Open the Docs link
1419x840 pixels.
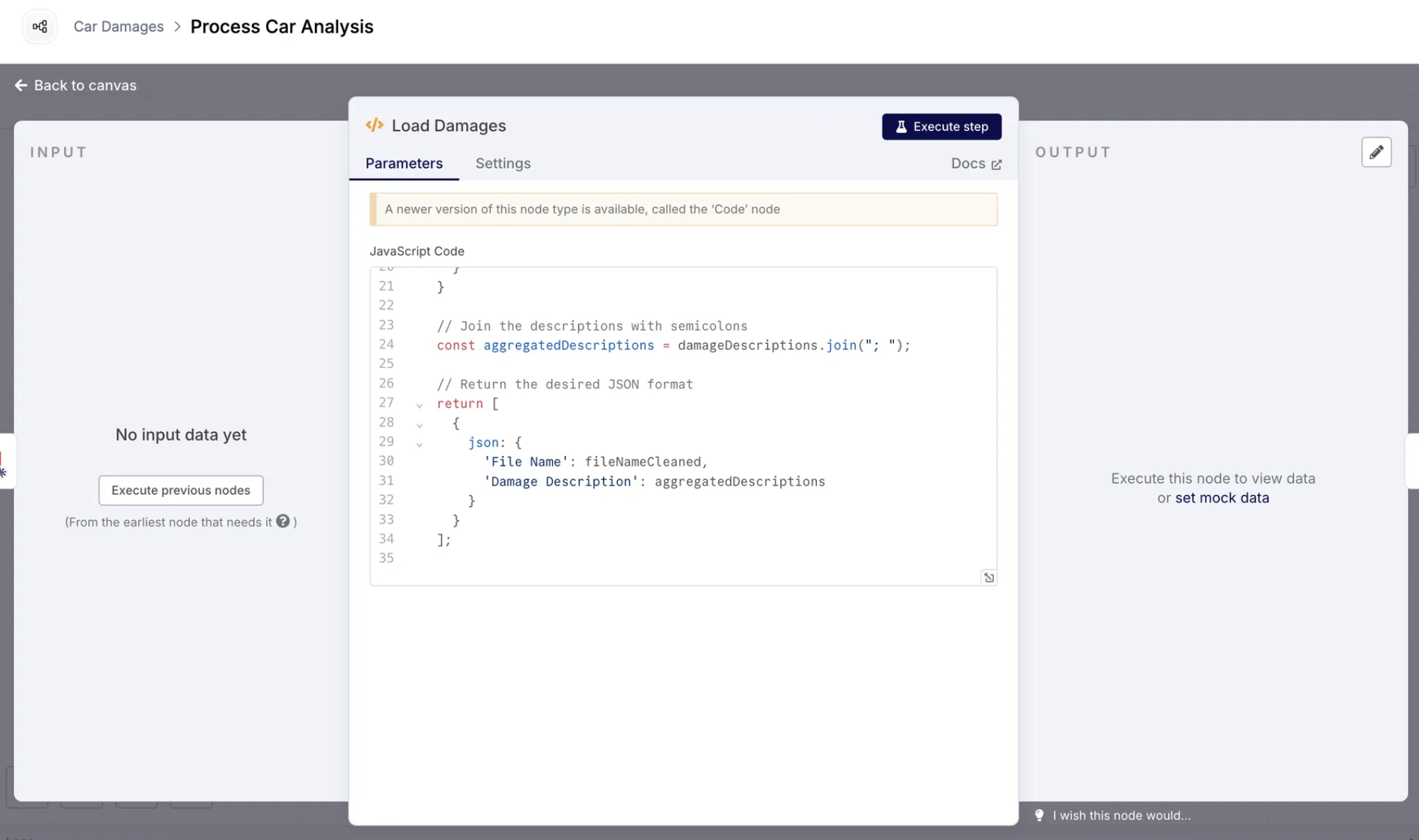tap(976, 163)
